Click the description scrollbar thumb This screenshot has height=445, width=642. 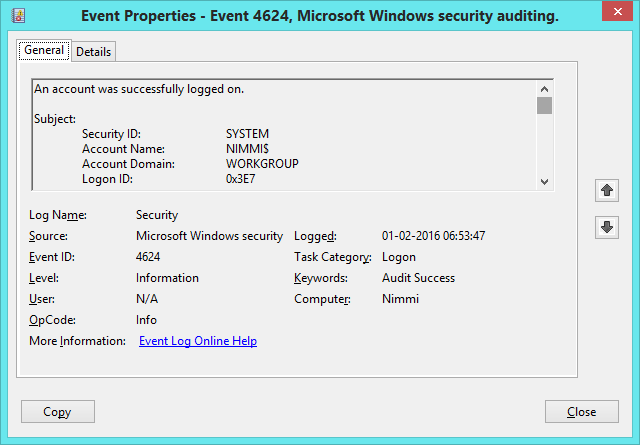pyautogui.click(x=544, y=106)
